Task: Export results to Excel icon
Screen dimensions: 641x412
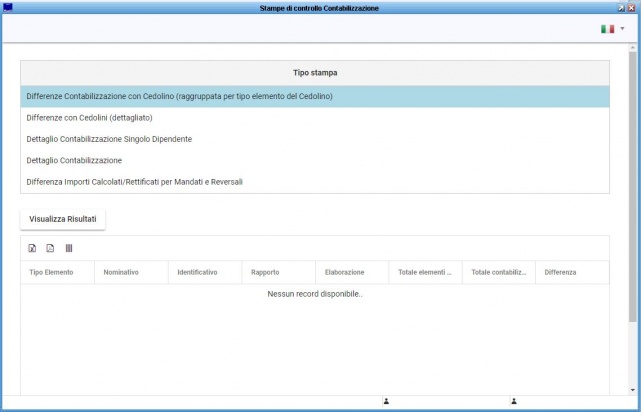Action: (32, 248)
